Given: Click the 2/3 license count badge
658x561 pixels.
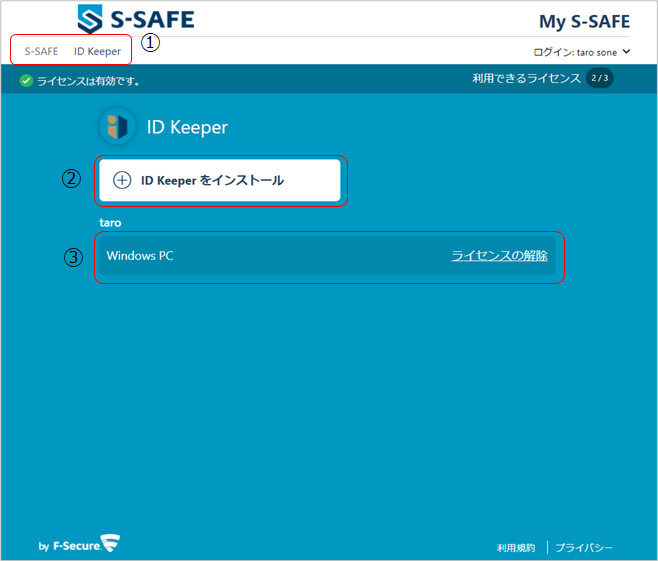Looking at the screenshot, I should 599,78.
